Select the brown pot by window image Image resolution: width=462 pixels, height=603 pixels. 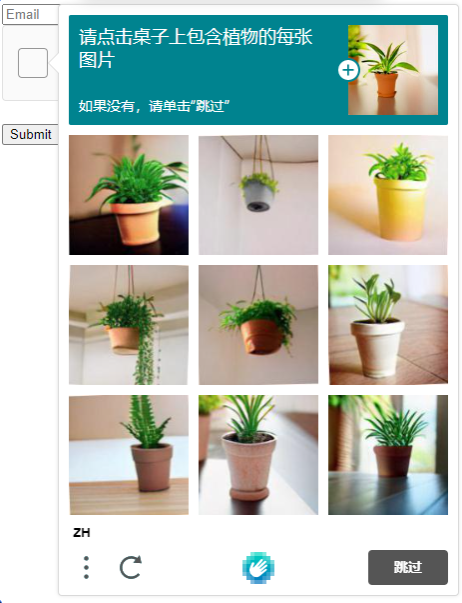[388, 455]
